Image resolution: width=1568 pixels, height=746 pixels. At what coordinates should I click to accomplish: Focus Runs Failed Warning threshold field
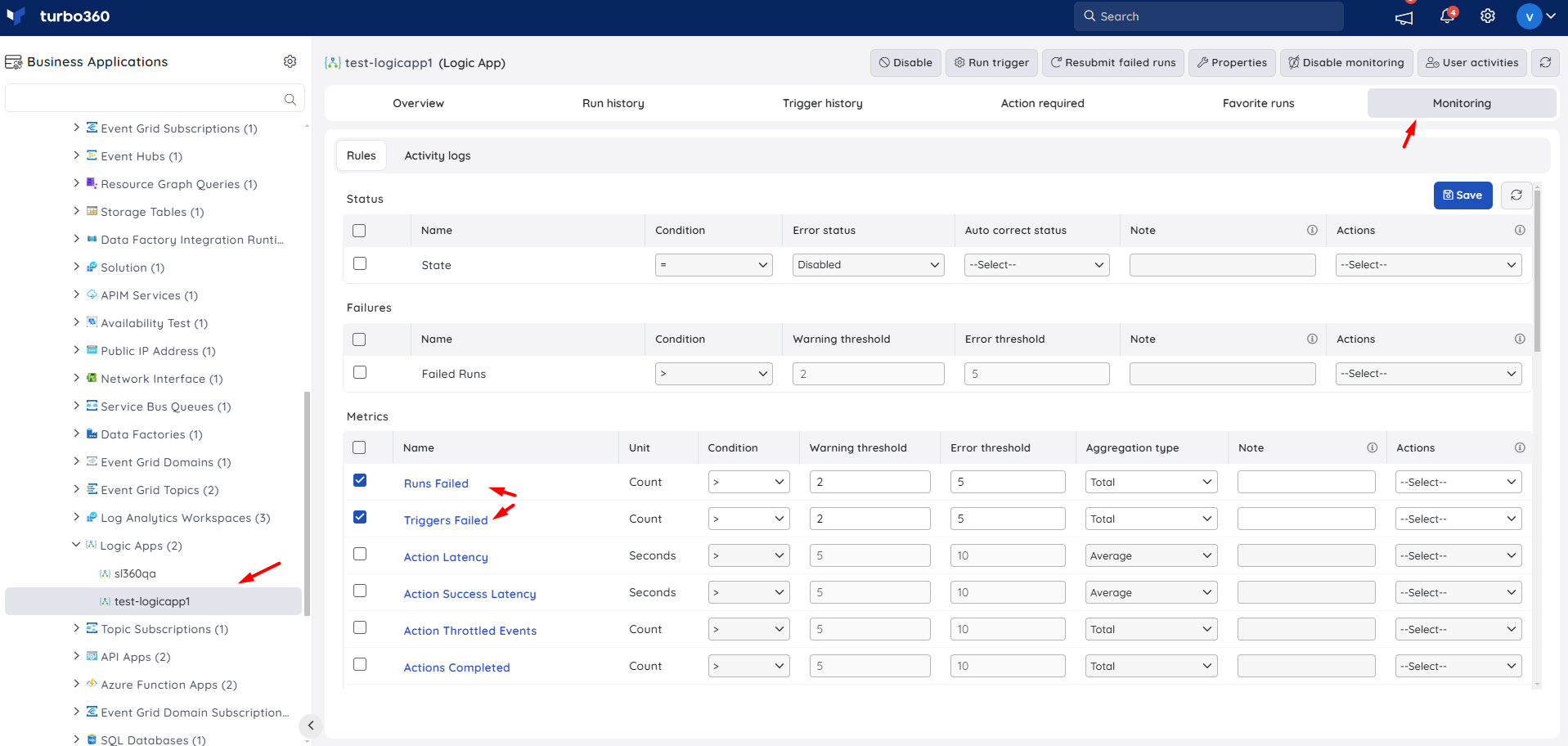[x=869, y=482]
